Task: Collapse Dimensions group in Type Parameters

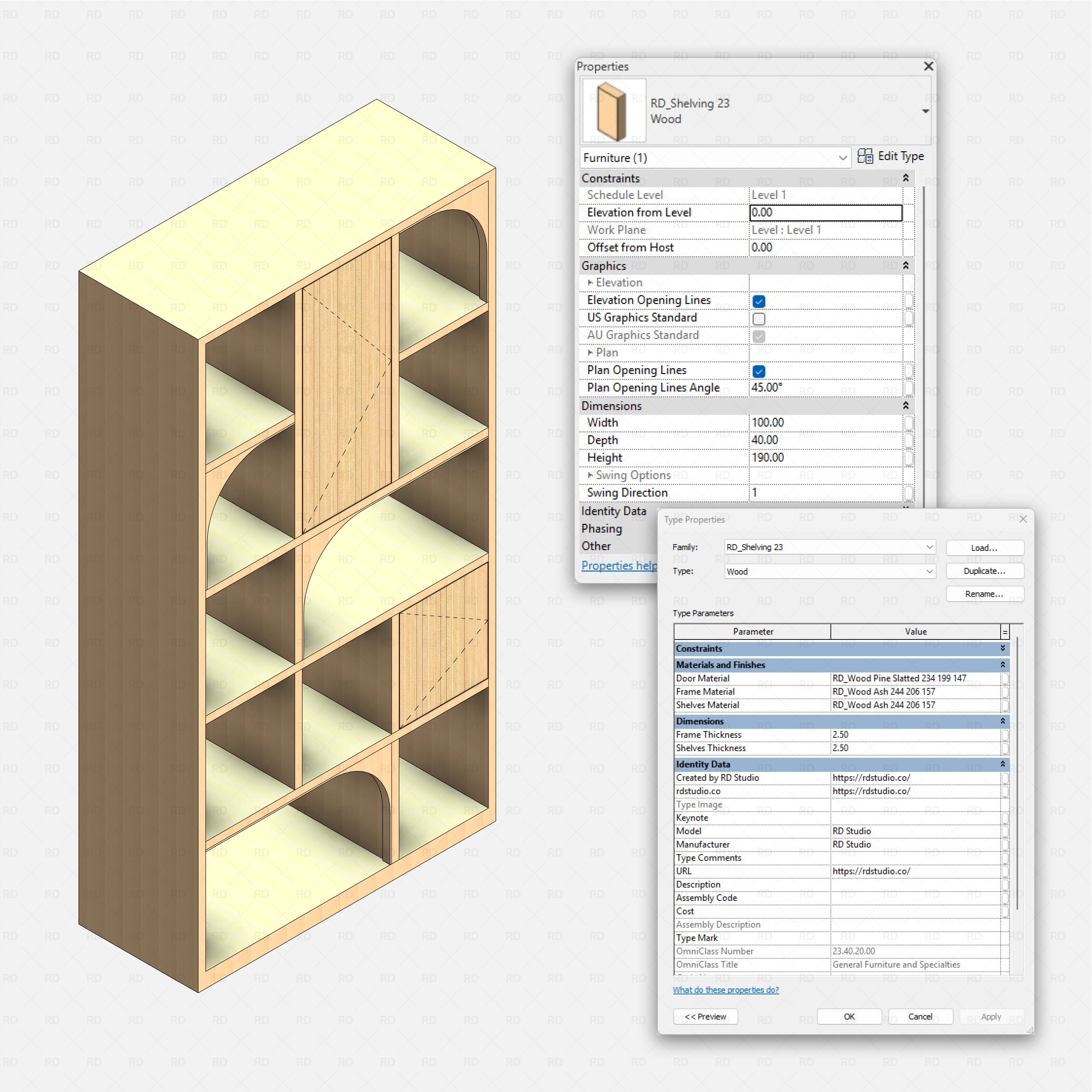Action: [x=1003, y=721]
